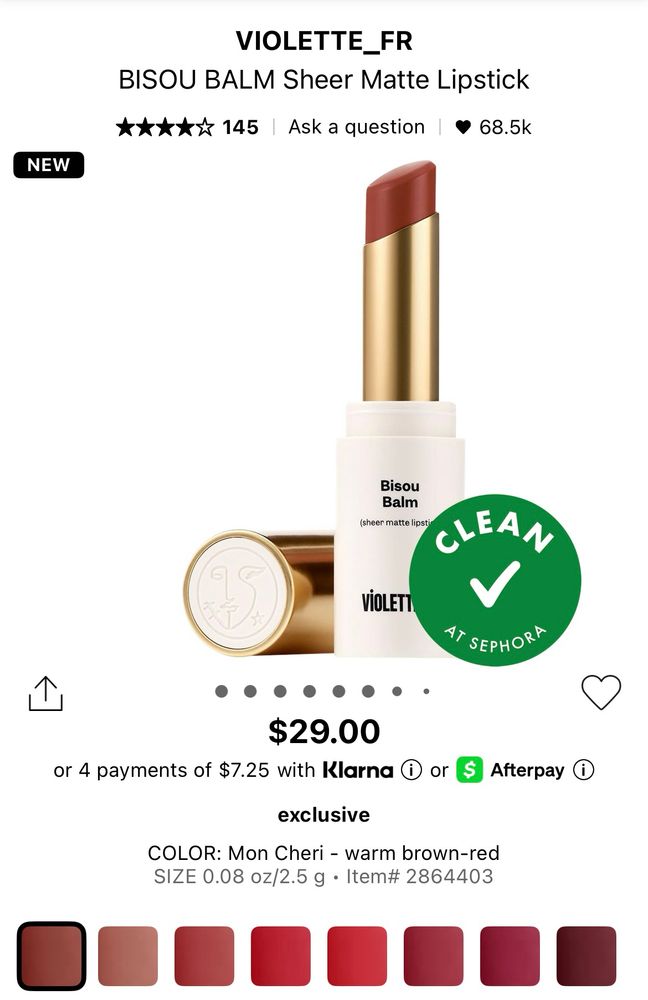Open the VIOLETTE_FR brand link
The image size is (648, 1000).
point(324,41)
